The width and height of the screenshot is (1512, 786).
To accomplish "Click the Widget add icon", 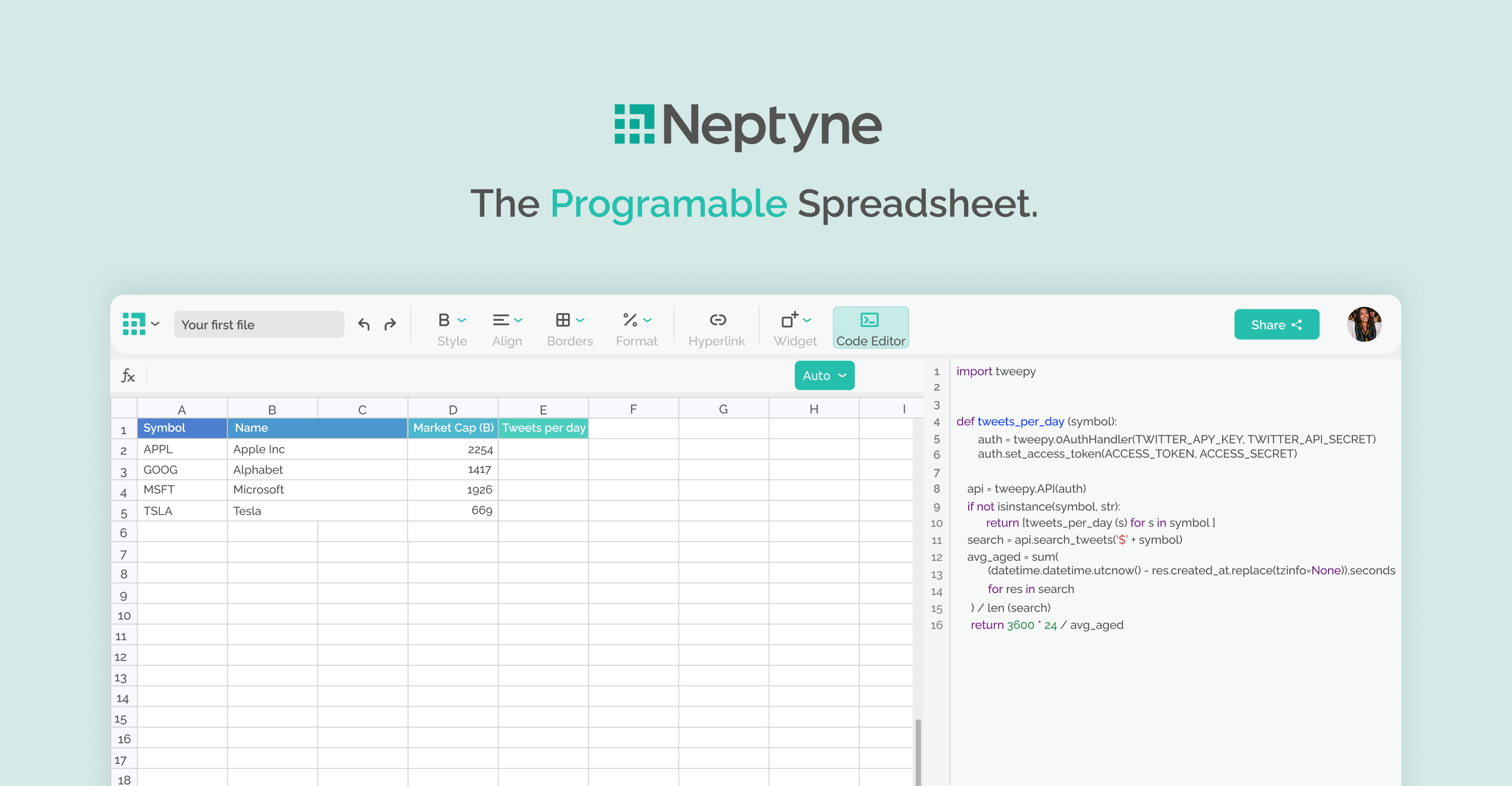I will point(789,320).
